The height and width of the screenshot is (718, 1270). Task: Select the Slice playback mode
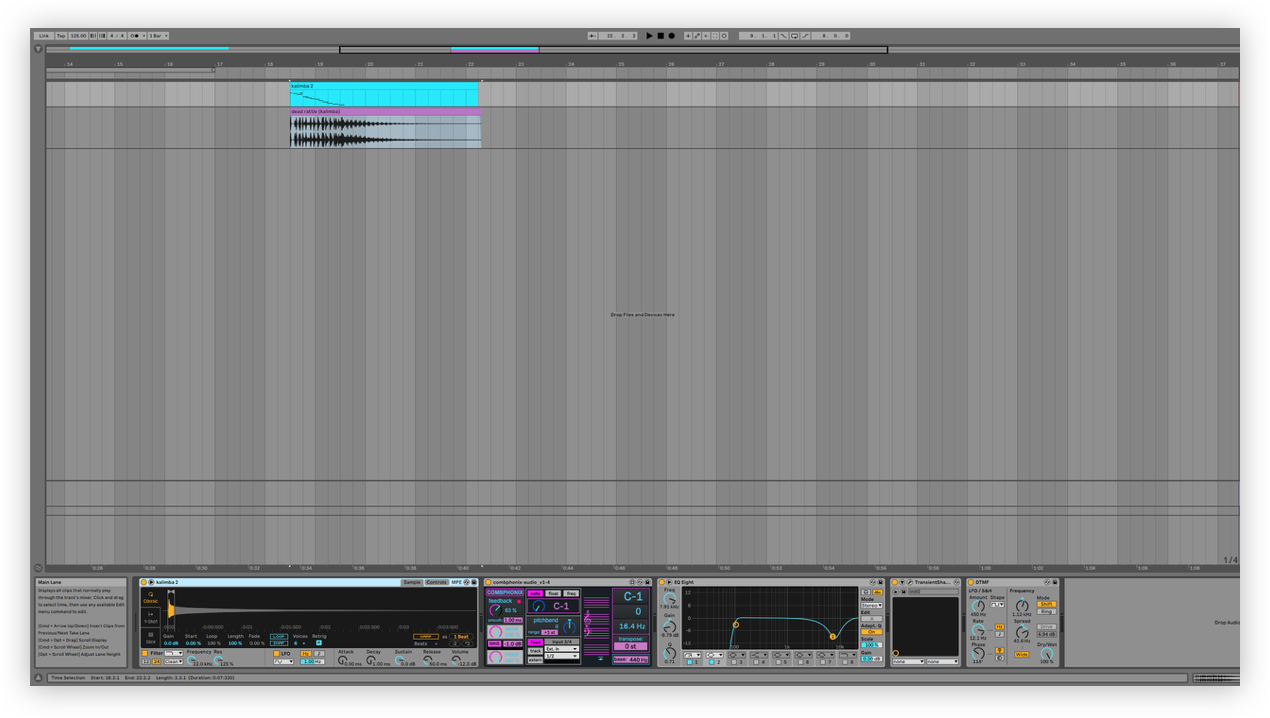[150, 637]
